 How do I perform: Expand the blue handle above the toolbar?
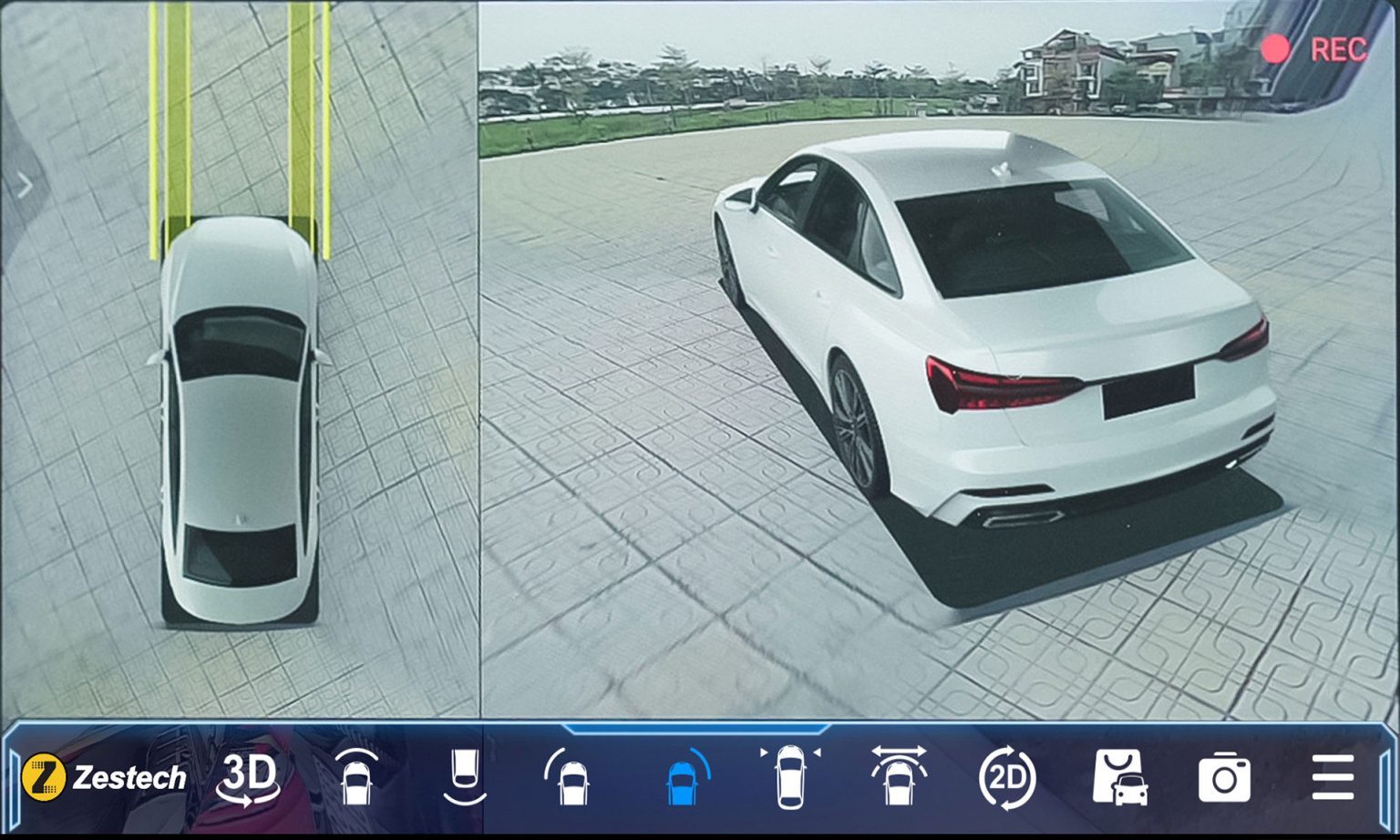pos(697,729)
